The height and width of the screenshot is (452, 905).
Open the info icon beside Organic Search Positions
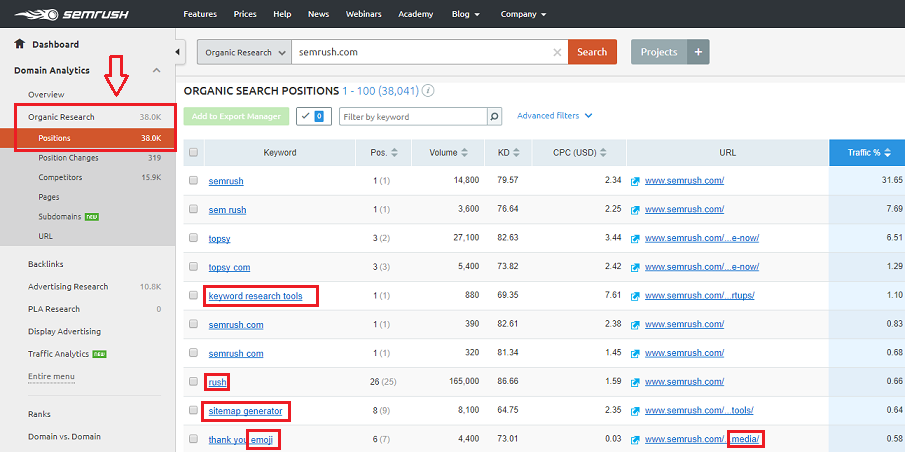(428, 91)
